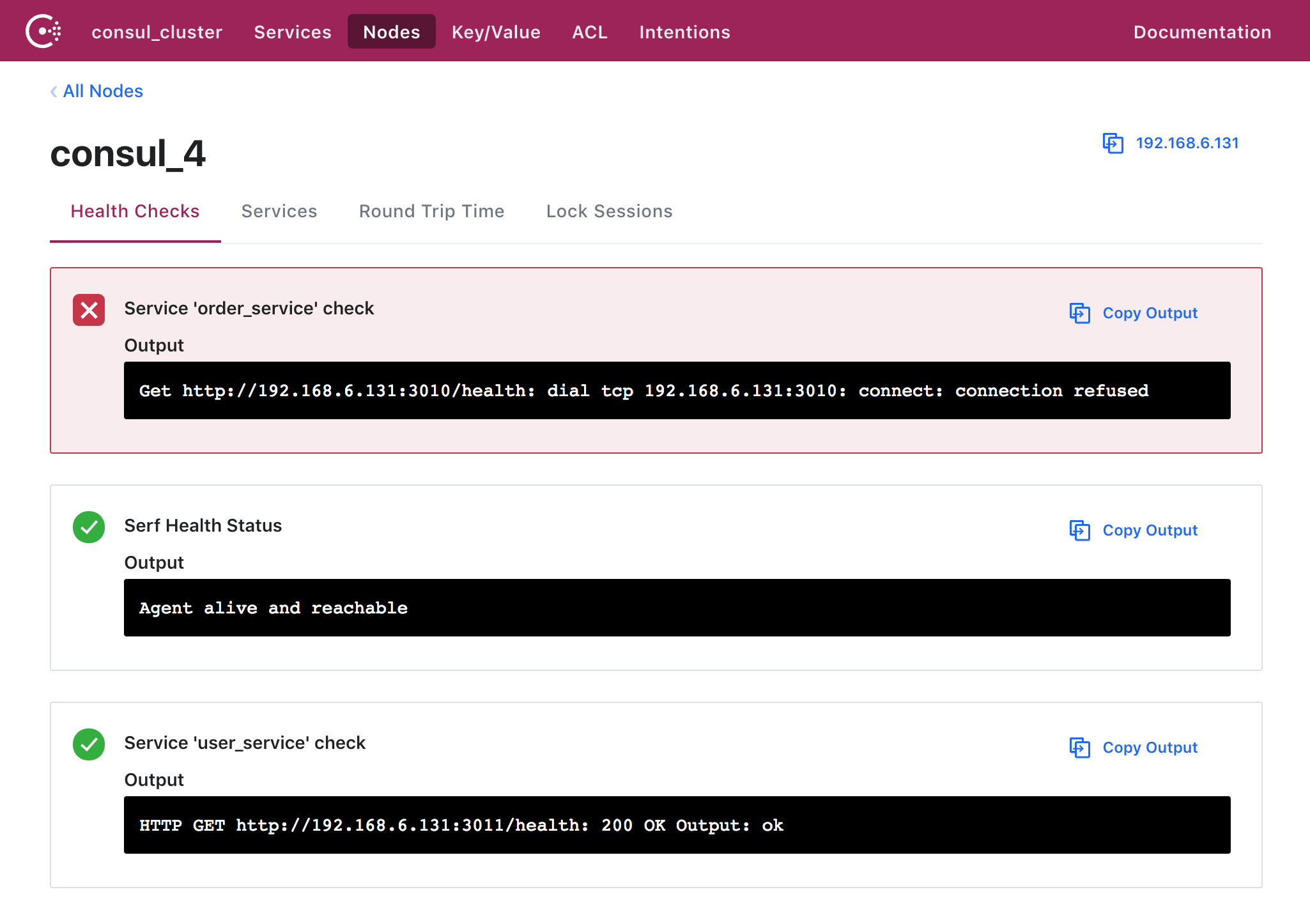Open the Round Trip Time tab
1310x924 pixels.
[x=432, y=211]
